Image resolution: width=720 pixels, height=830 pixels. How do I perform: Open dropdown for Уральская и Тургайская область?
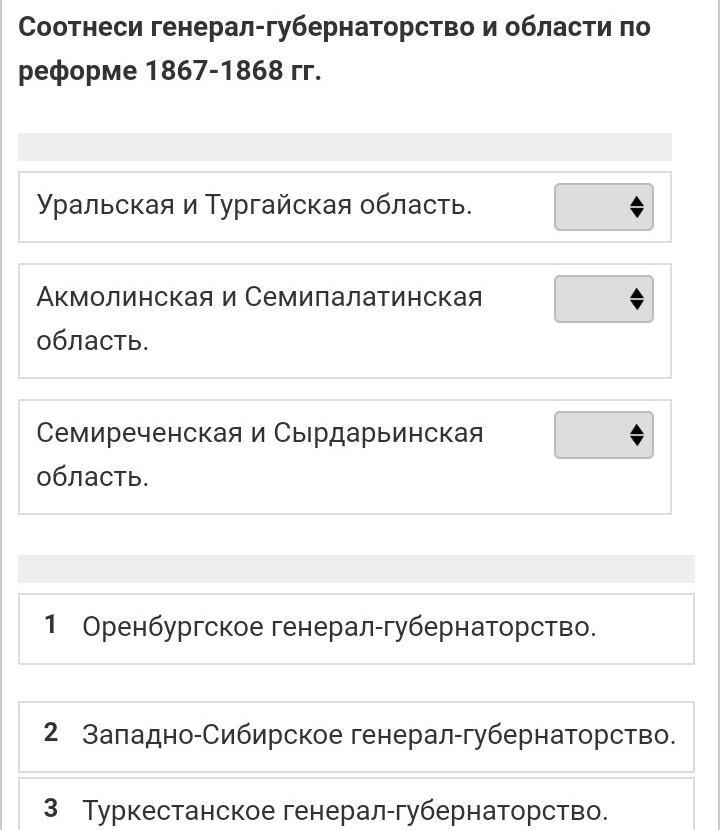click(603, 207)
